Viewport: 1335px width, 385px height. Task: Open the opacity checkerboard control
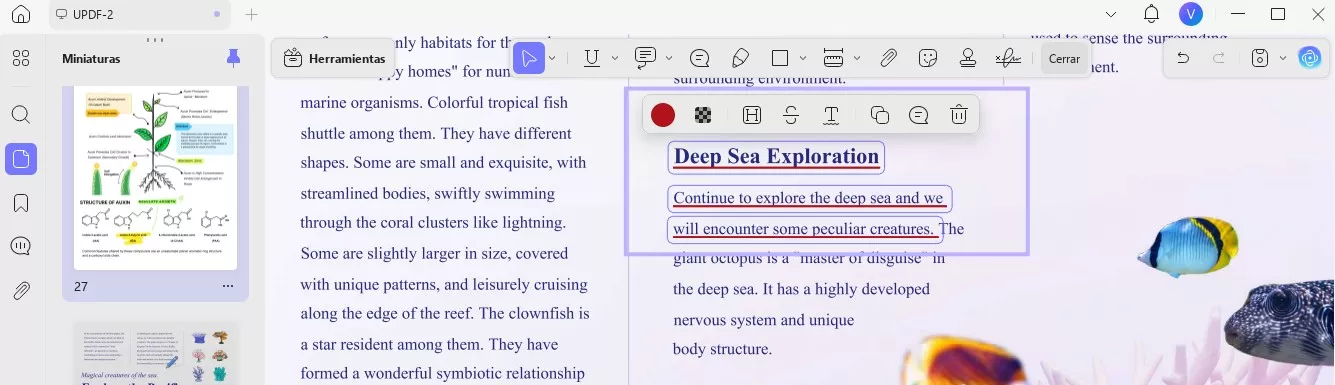pos(703,115)
